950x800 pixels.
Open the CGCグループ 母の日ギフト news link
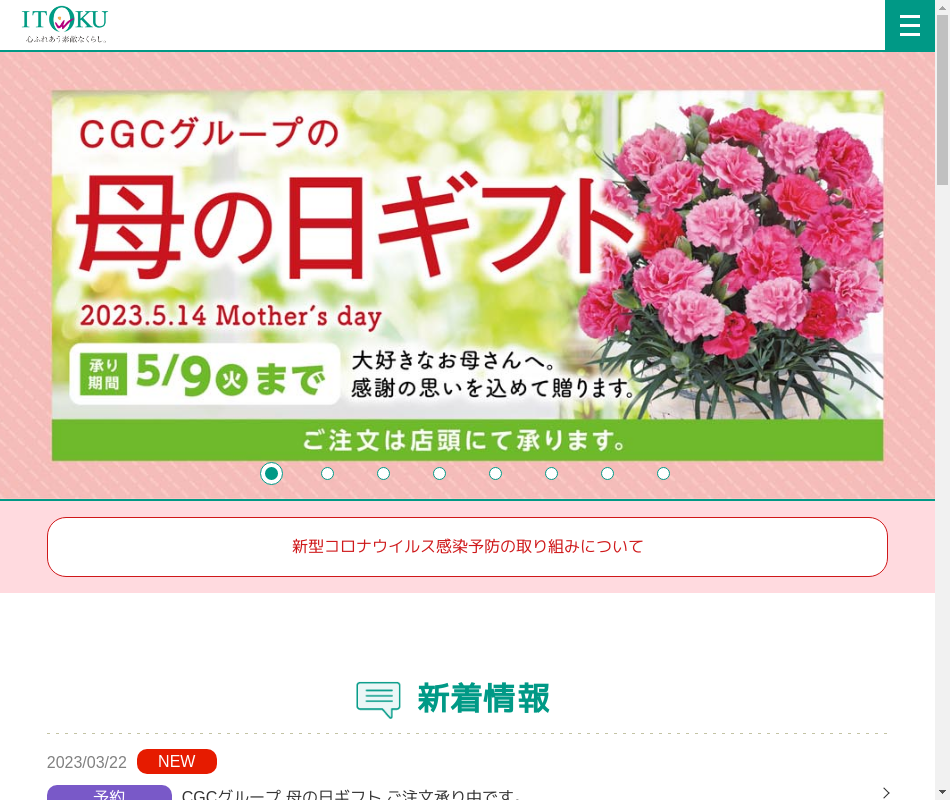tap(350, 794)
